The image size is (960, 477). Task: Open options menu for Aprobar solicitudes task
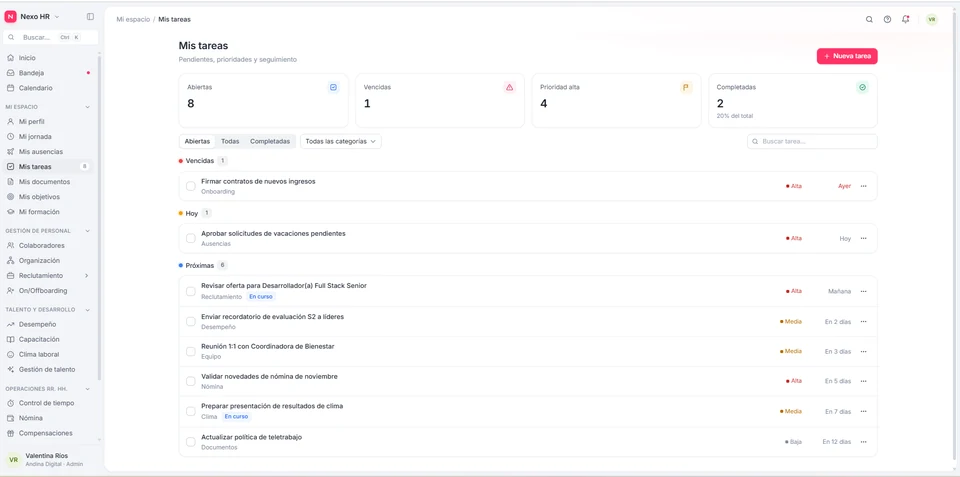tap(863, 238)
